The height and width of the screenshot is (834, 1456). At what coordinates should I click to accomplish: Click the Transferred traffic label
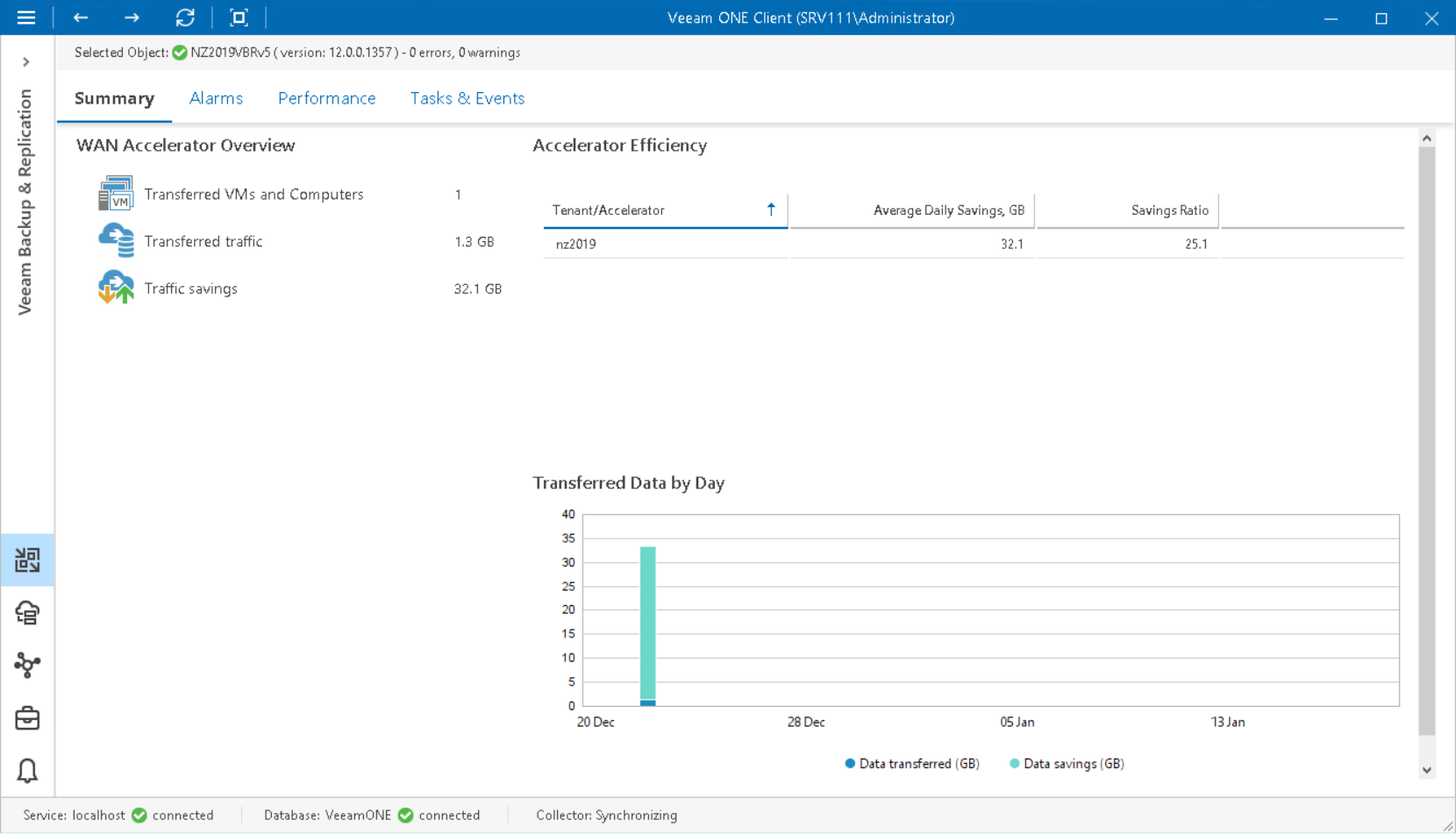pyautogui.click(x=203, y=241)
